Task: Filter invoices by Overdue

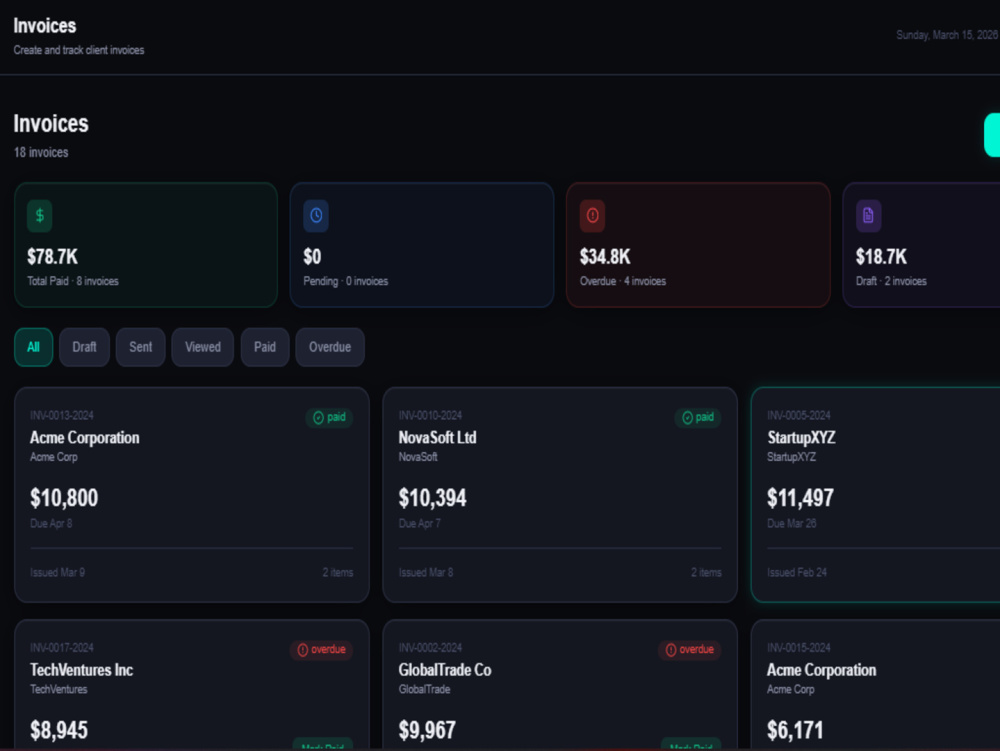Action: click(x=330, y=347)
